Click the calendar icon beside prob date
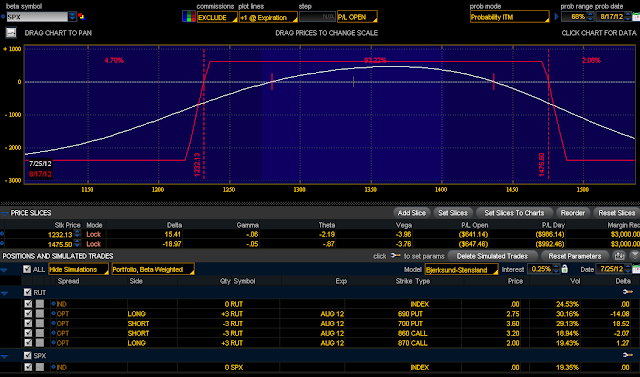Screen dimensions: 640x377 pos(636,17)
